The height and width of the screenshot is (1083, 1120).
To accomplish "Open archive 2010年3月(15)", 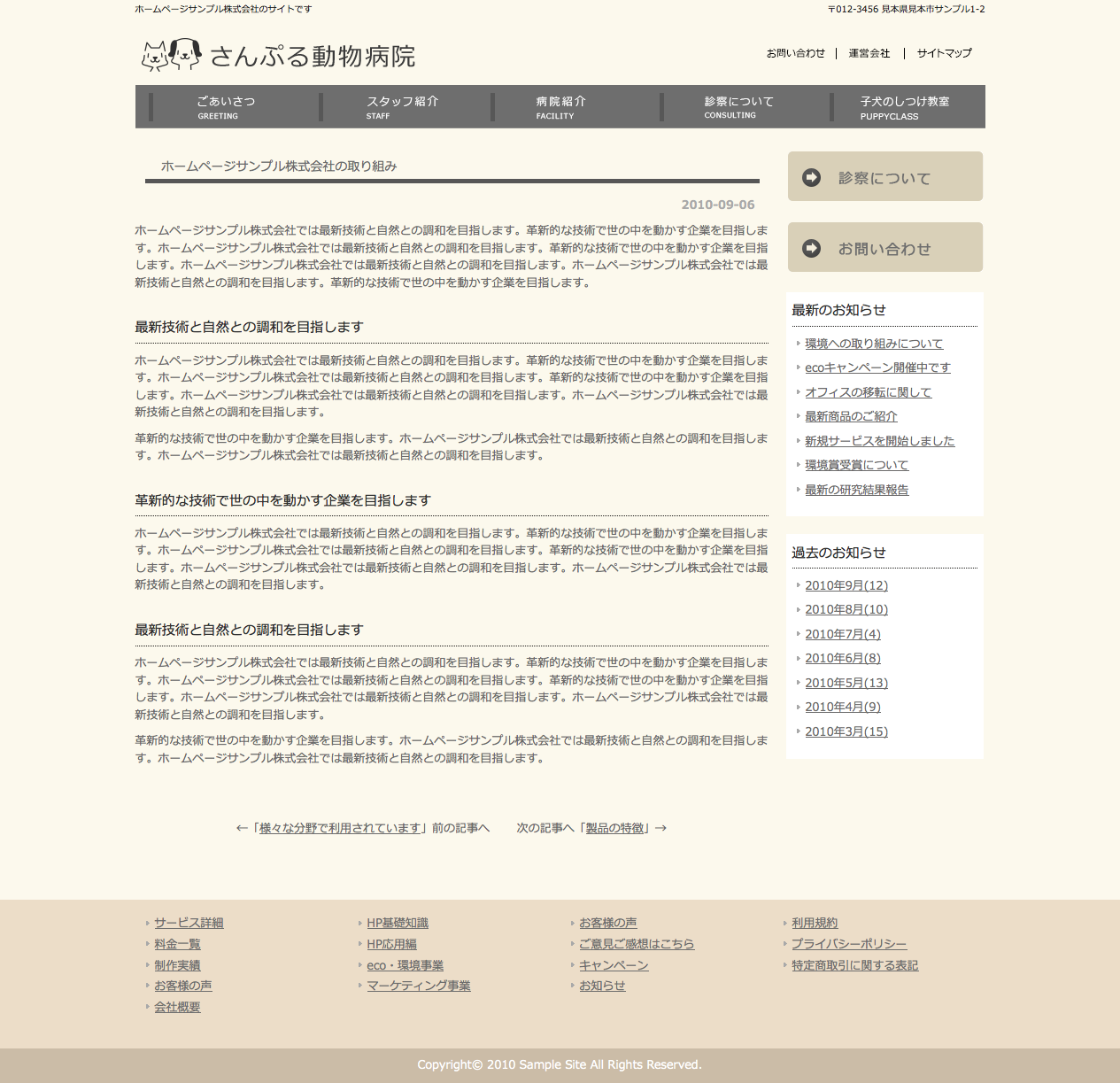I will coord(846,731).
